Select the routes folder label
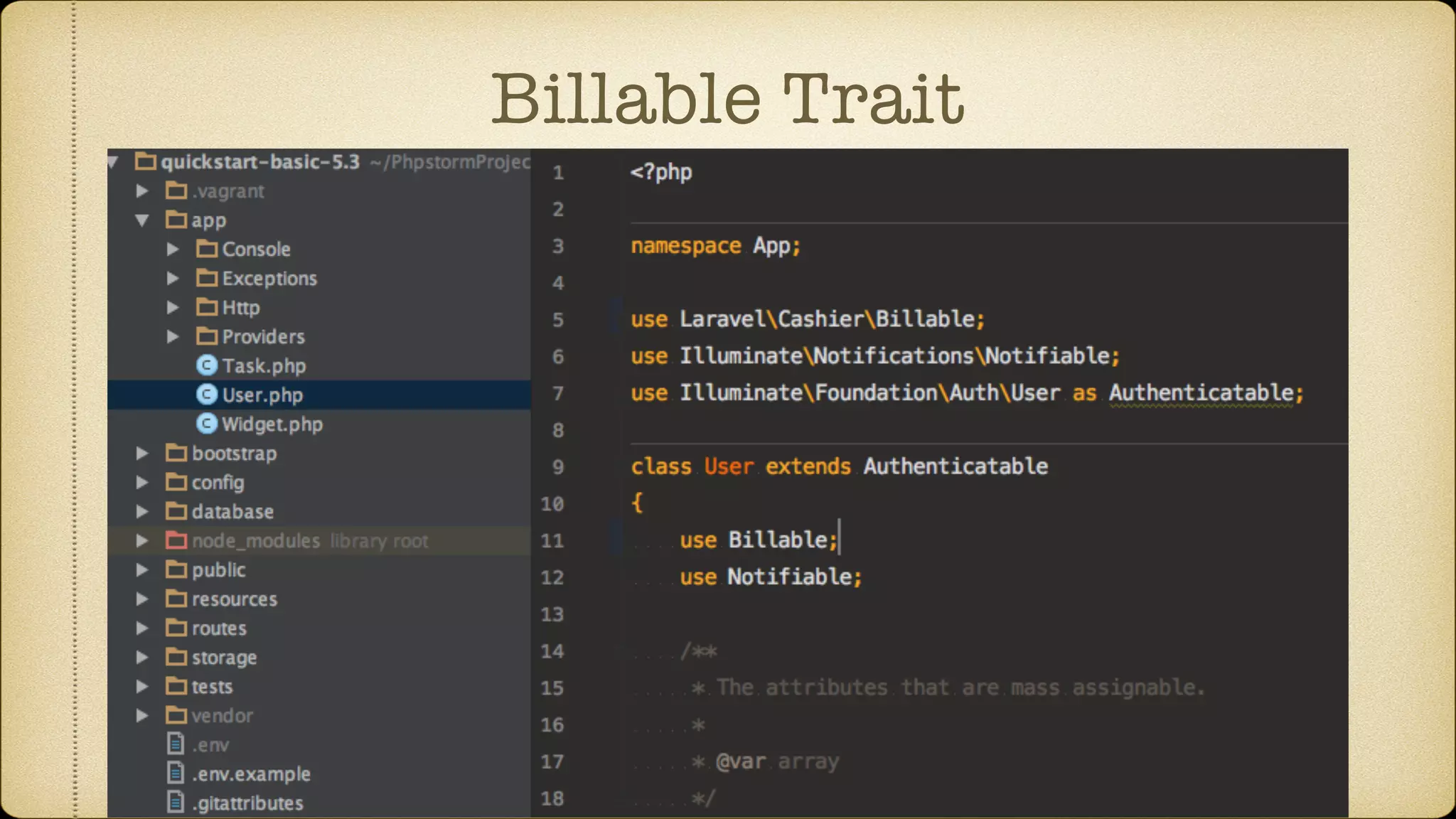 [219, 628]
